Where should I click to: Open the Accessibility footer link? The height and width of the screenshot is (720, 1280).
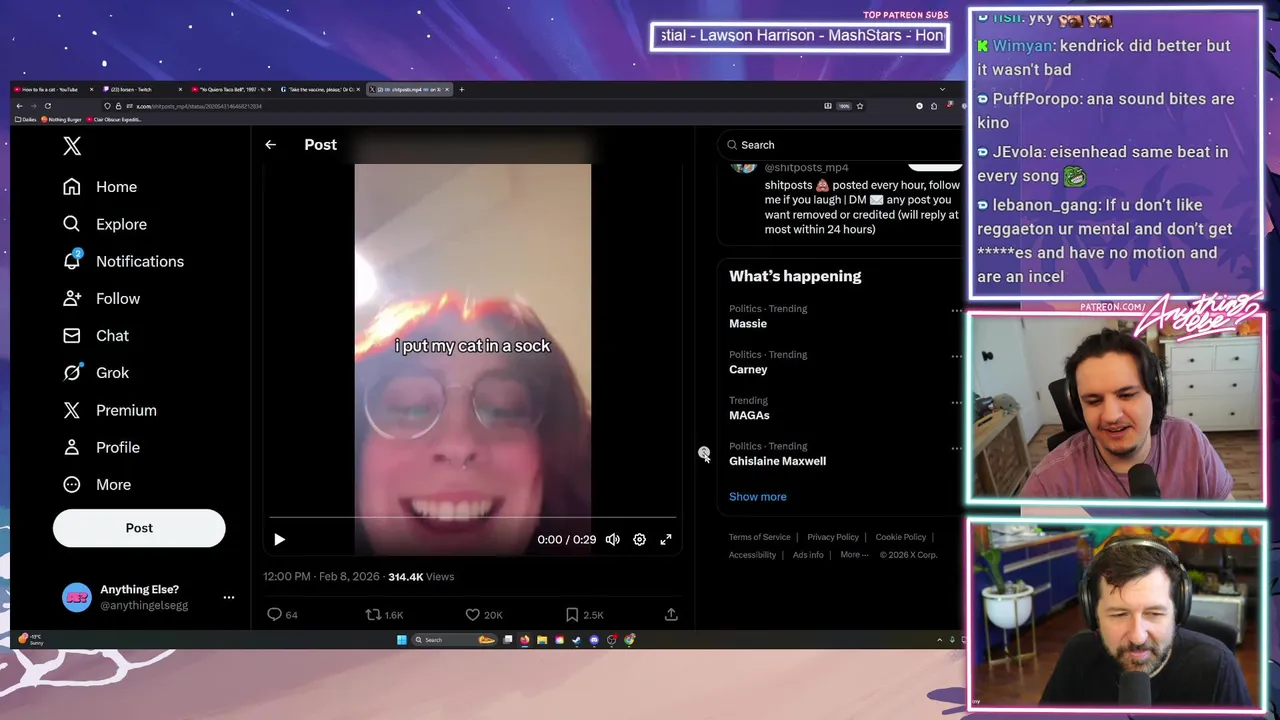(x=752, y=555)
